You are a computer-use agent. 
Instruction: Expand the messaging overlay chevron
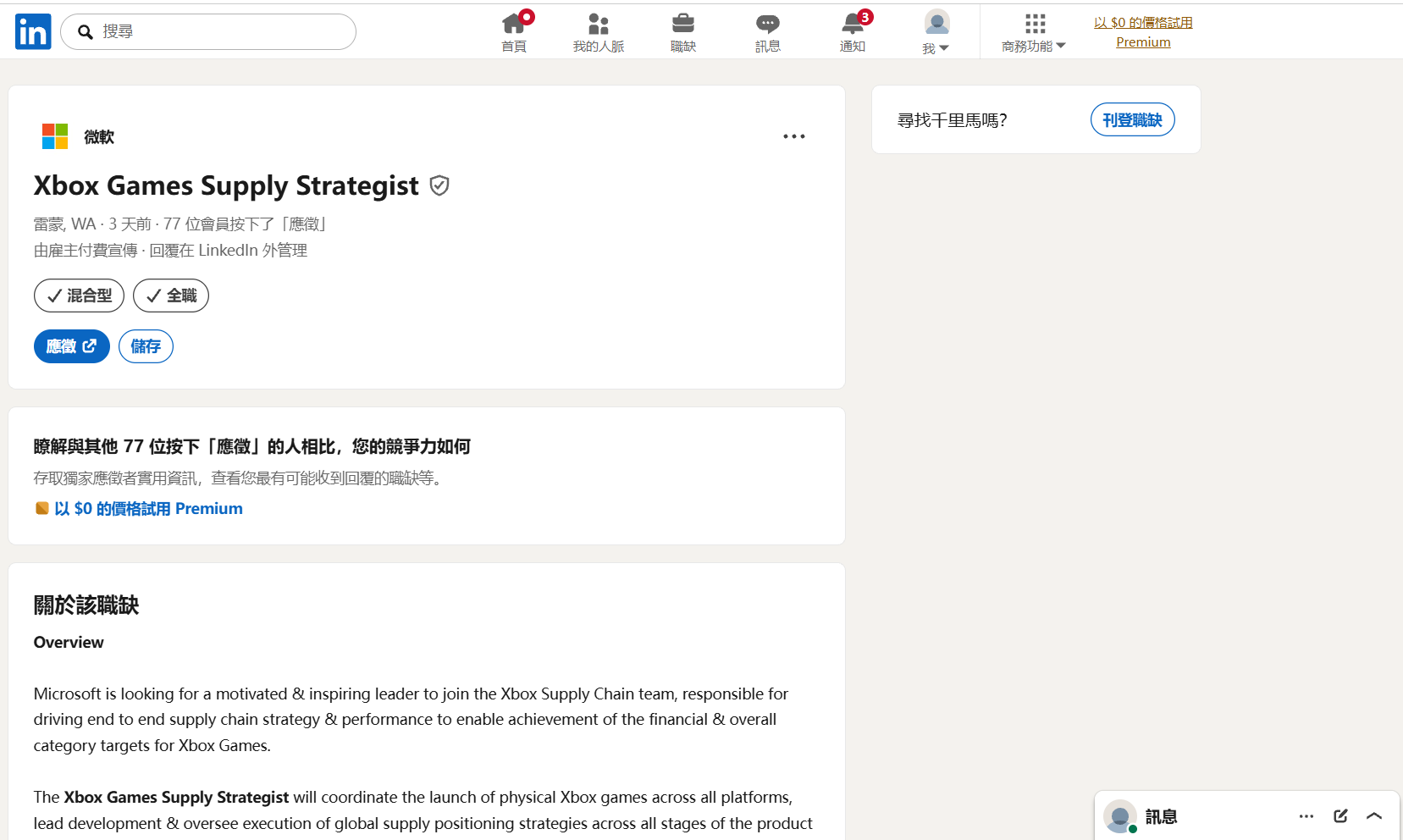[1374, 816]
